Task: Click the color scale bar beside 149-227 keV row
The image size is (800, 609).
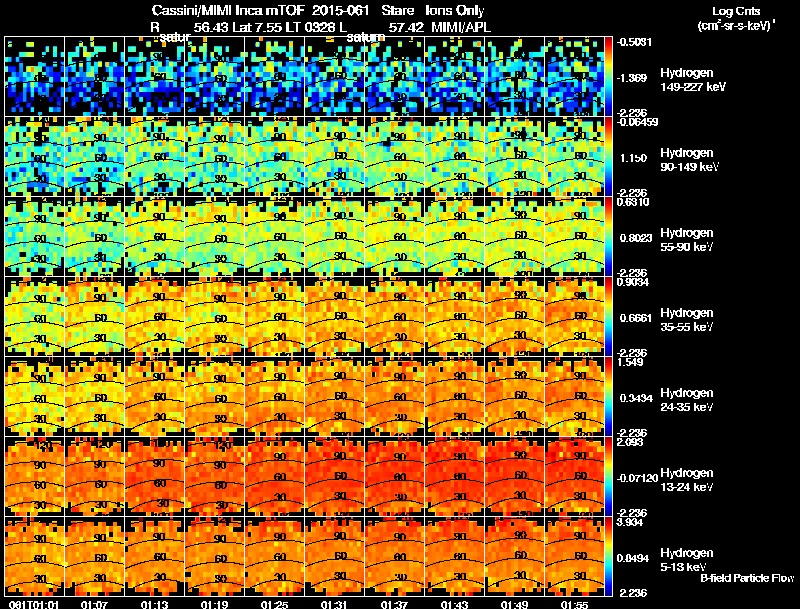Action: pyautogui.click(x=608, y=77)
